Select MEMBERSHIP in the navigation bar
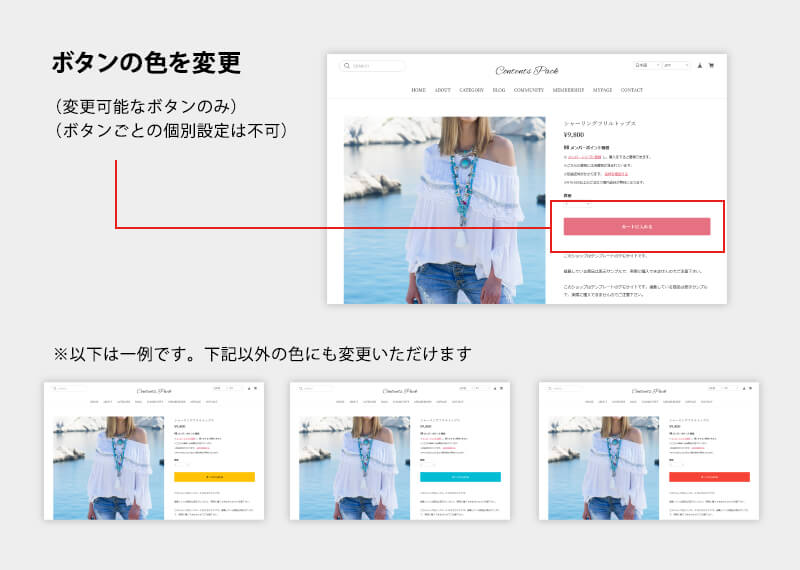The height and width of the screenshot is (570, 800). click(568, 90)
